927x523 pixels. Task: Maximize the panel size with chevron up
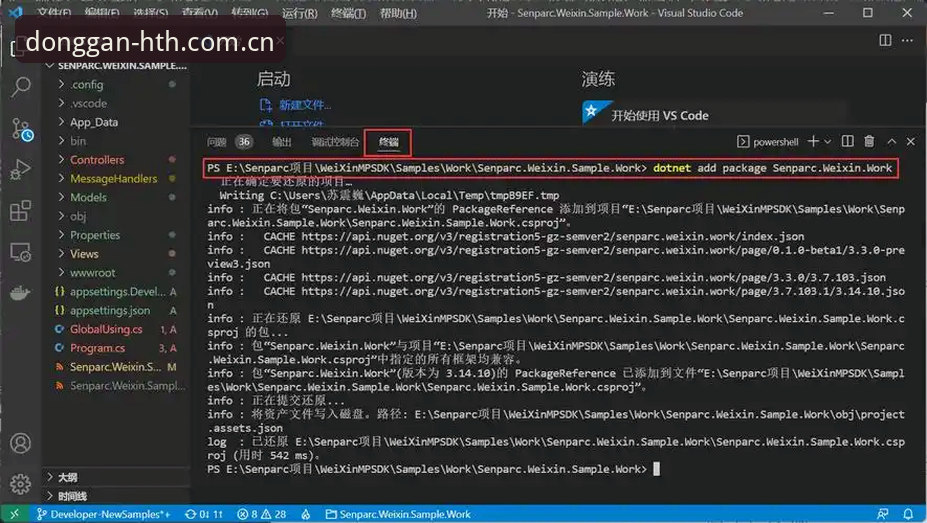(892, 142)
